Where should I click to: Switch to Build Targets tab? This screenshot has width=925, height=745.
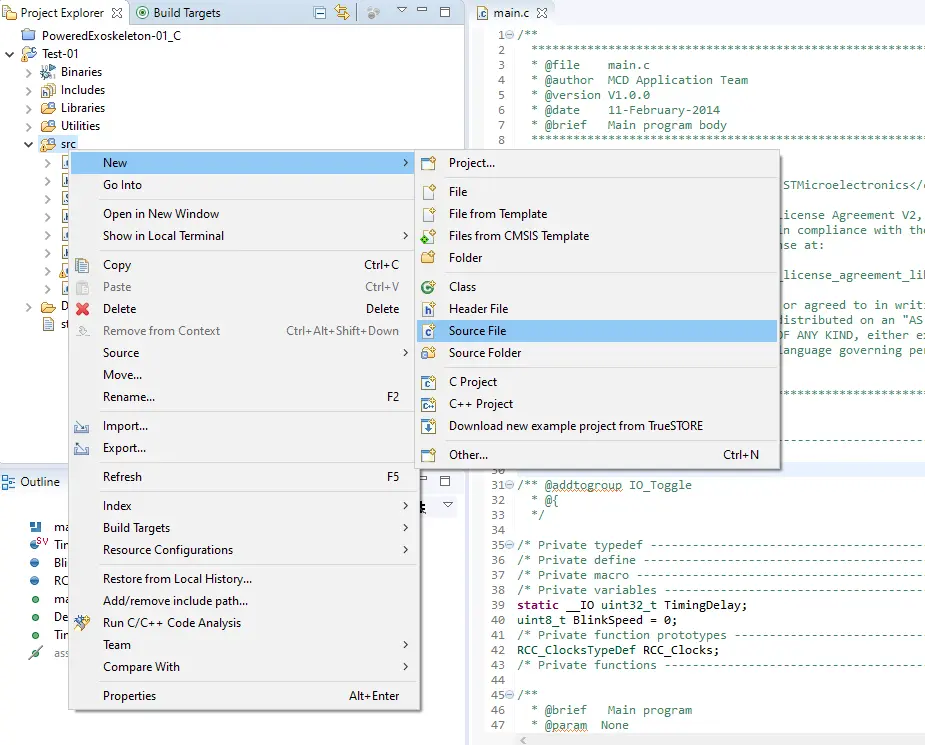tap(179, 13)
